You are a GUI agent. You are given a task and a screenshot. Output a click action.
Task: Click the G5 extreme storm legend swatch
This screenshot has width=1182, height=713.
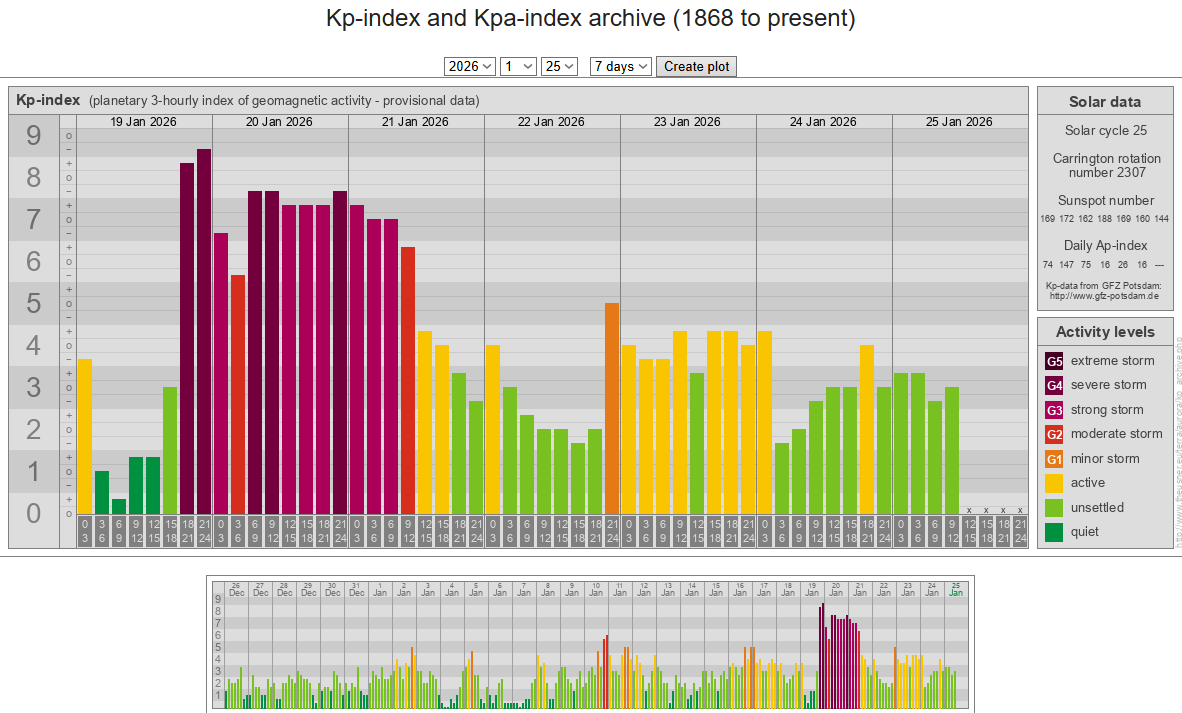click(1054, 361)
